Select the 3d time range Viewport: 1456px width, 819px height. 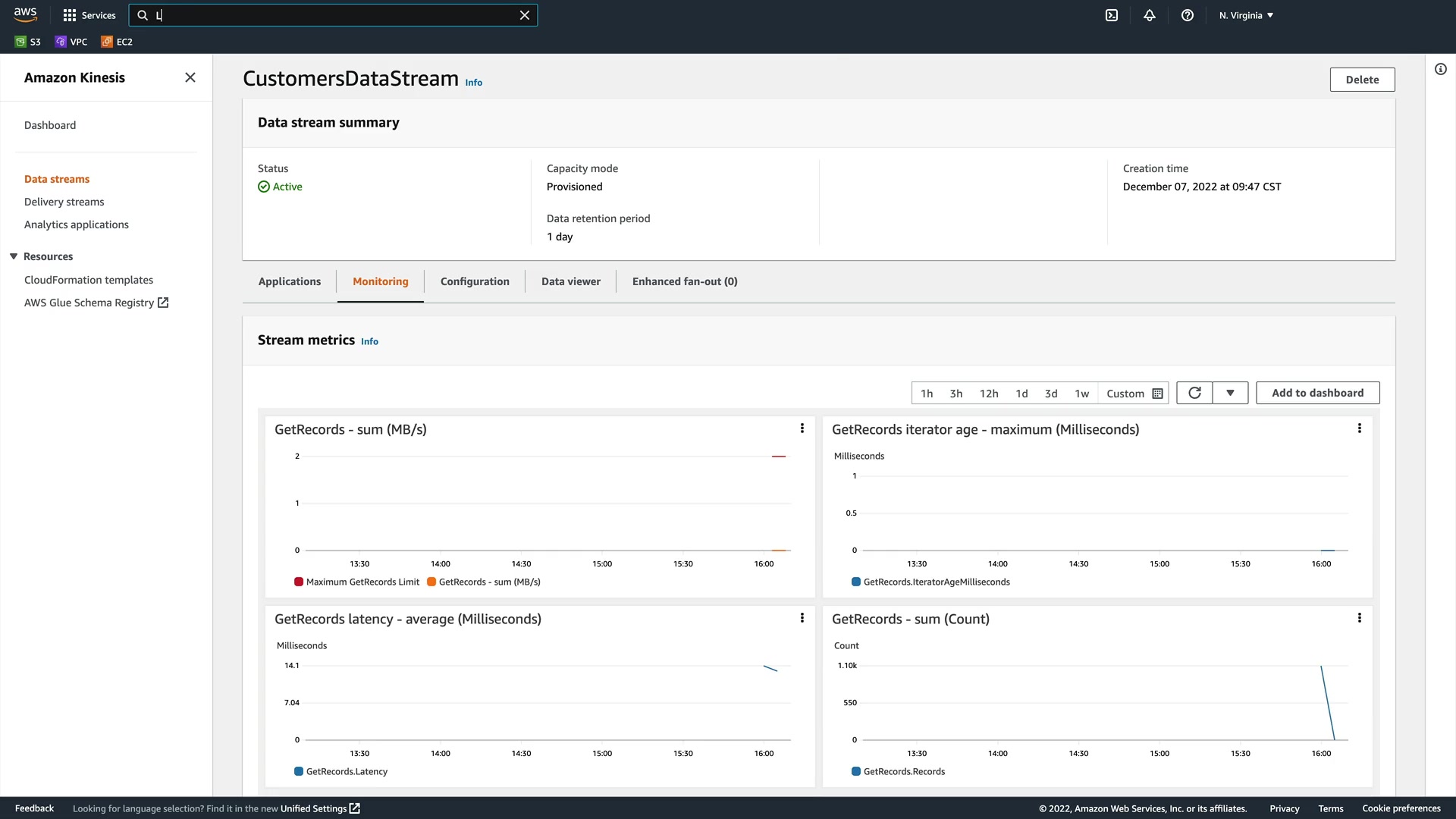(1051, 394)
